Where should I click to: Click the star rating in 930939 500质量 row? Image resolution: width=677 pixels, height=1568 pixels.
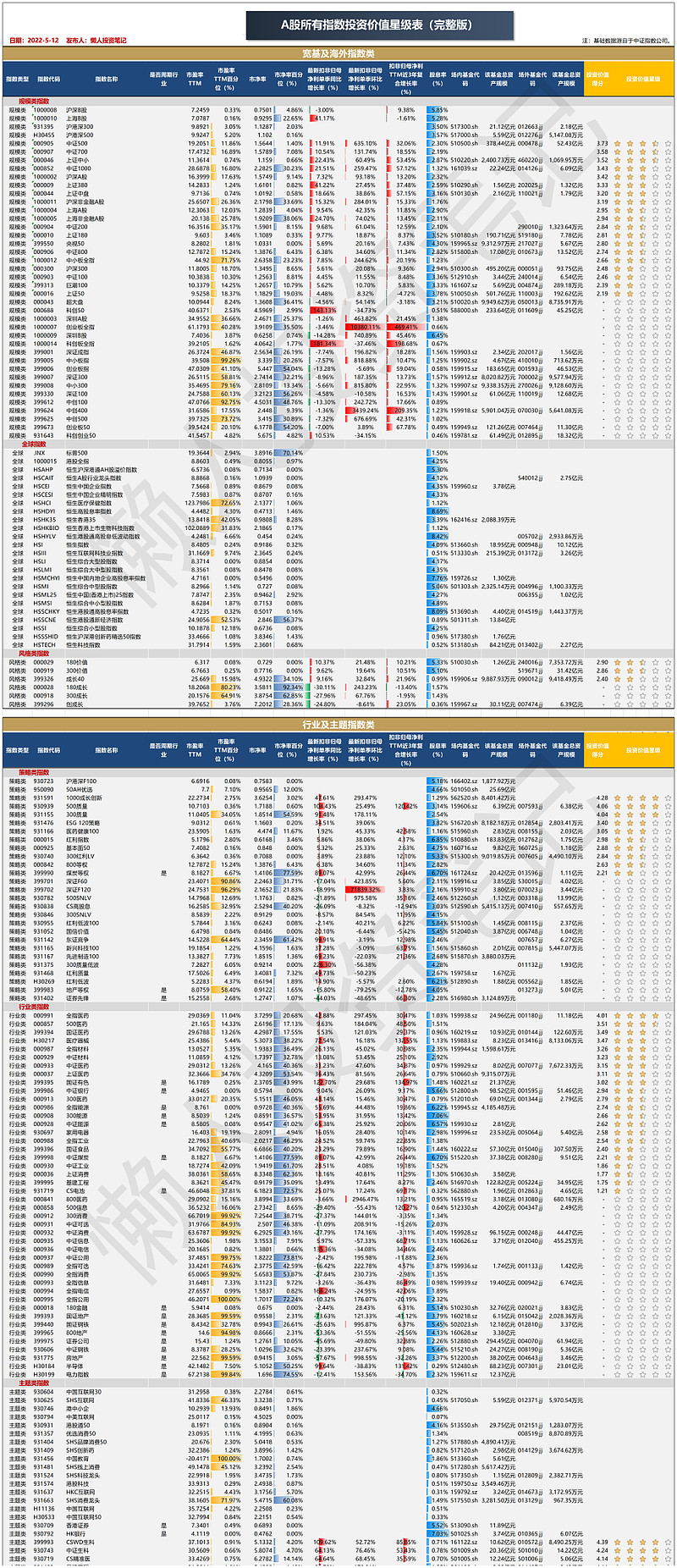click(x=641, y=806)
